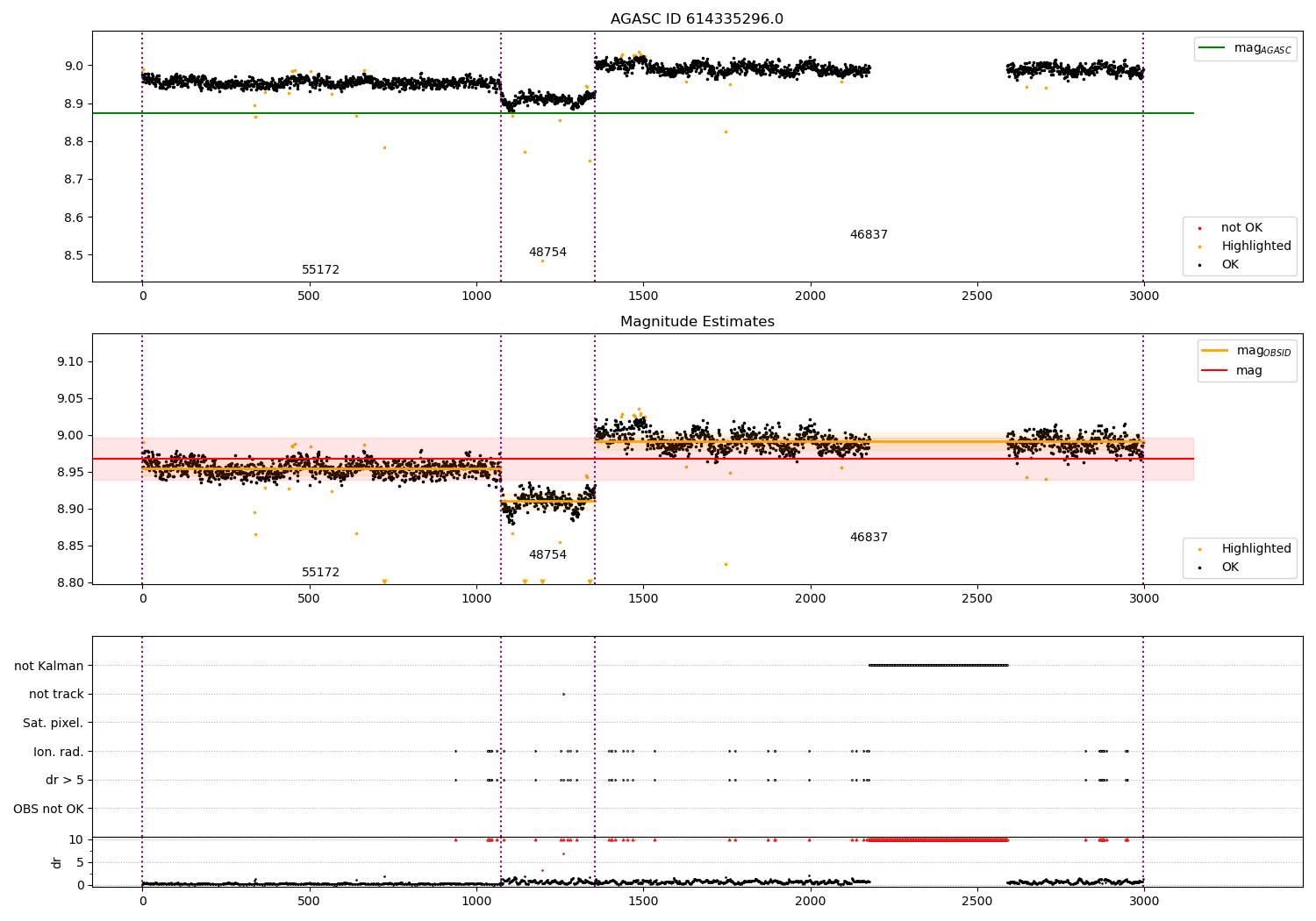
Task: Click the "dr > 5" axis label
Action: 65,781
